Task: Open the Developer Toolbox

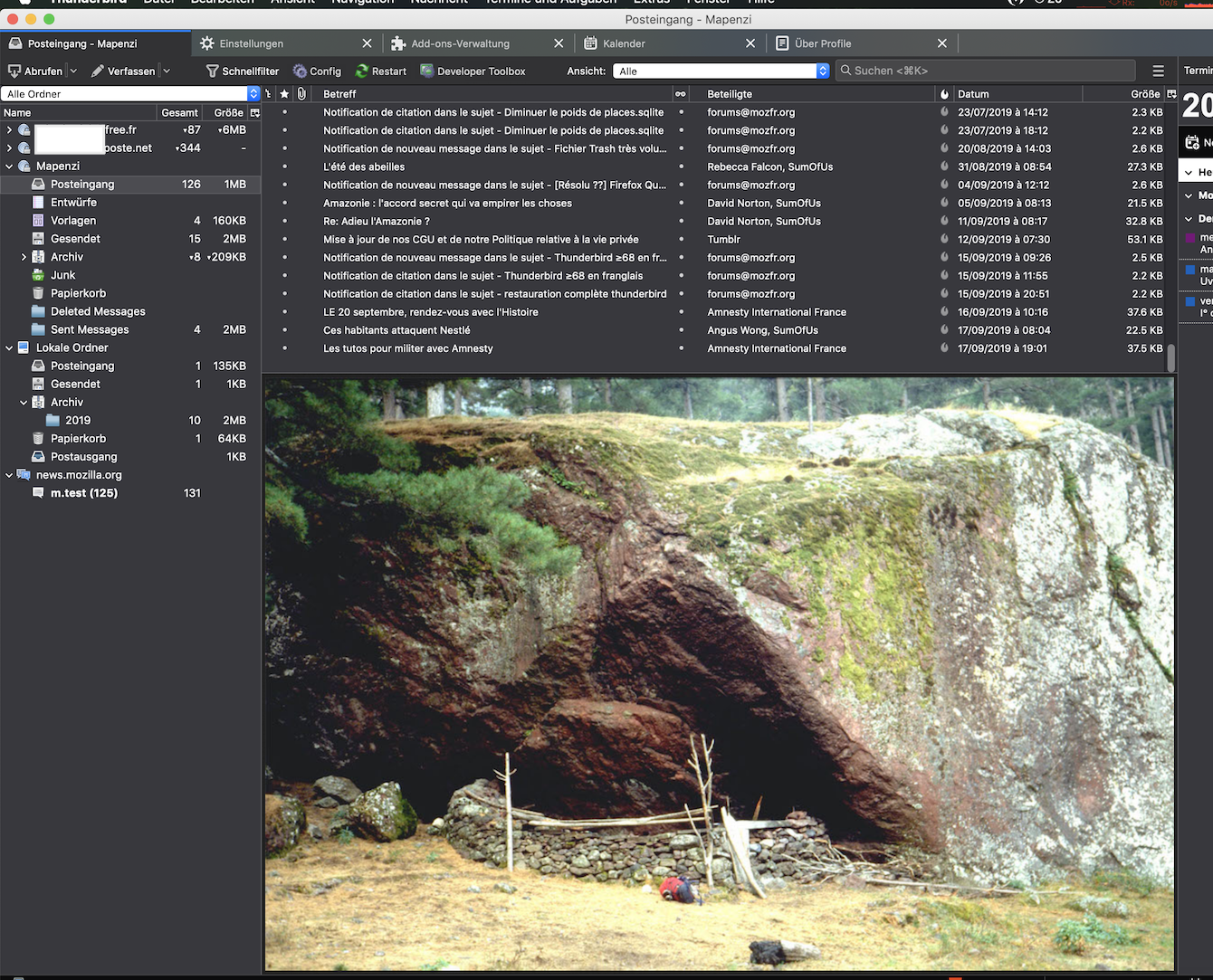Action: (473, 71)
